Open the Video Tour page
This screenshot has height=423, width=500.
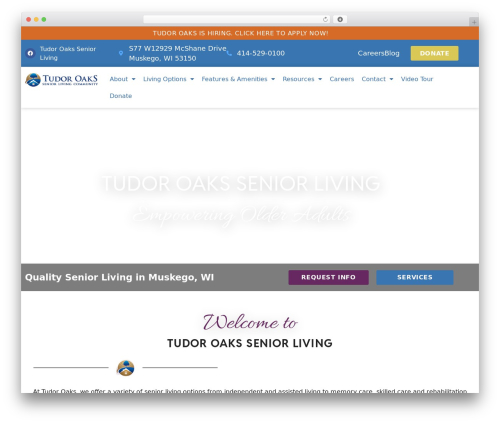pos(417,79)
